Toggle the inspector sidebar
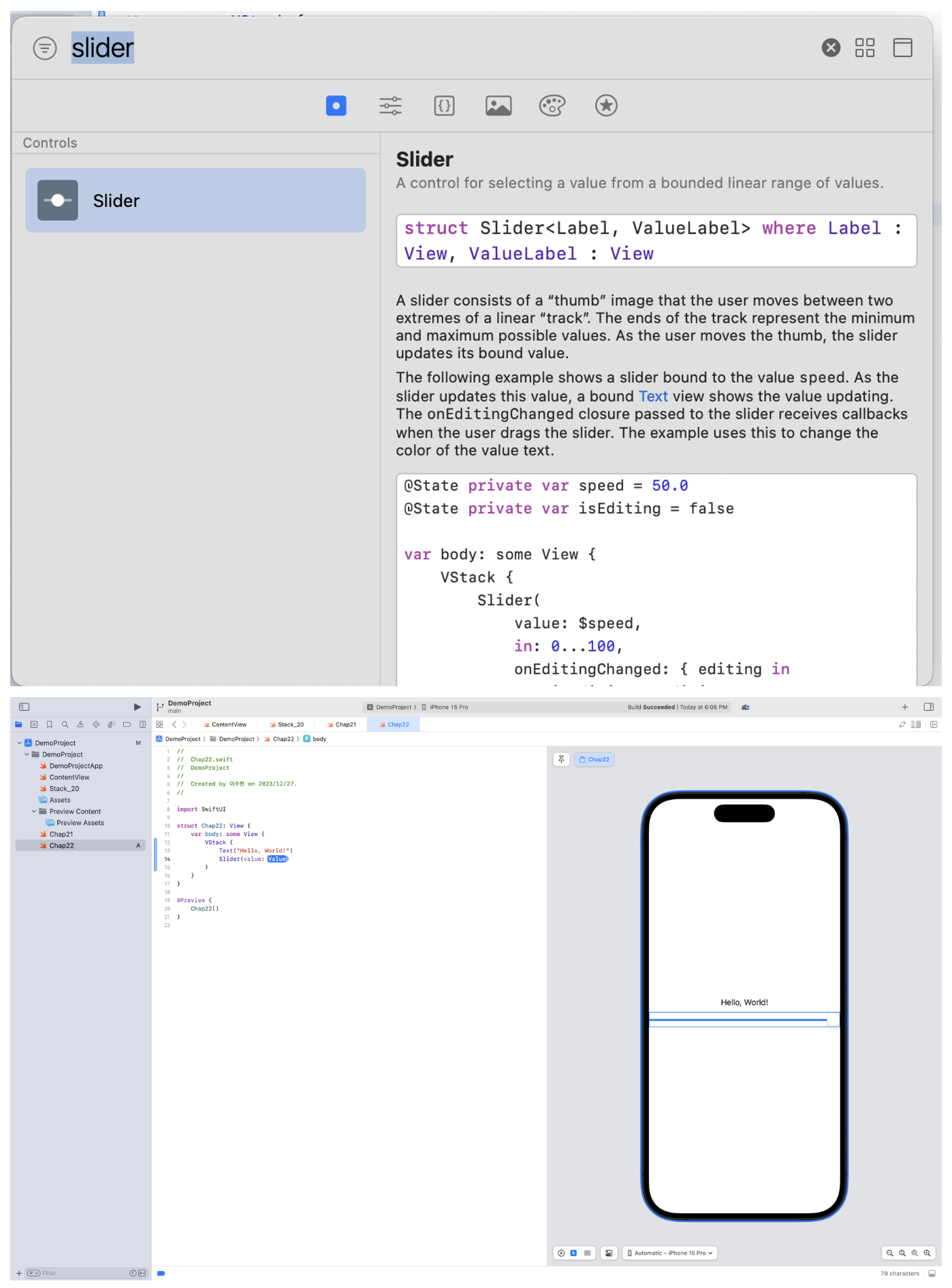Image resolution: width=952 pixels, height=1288 pixels. [x=929, y=707]
